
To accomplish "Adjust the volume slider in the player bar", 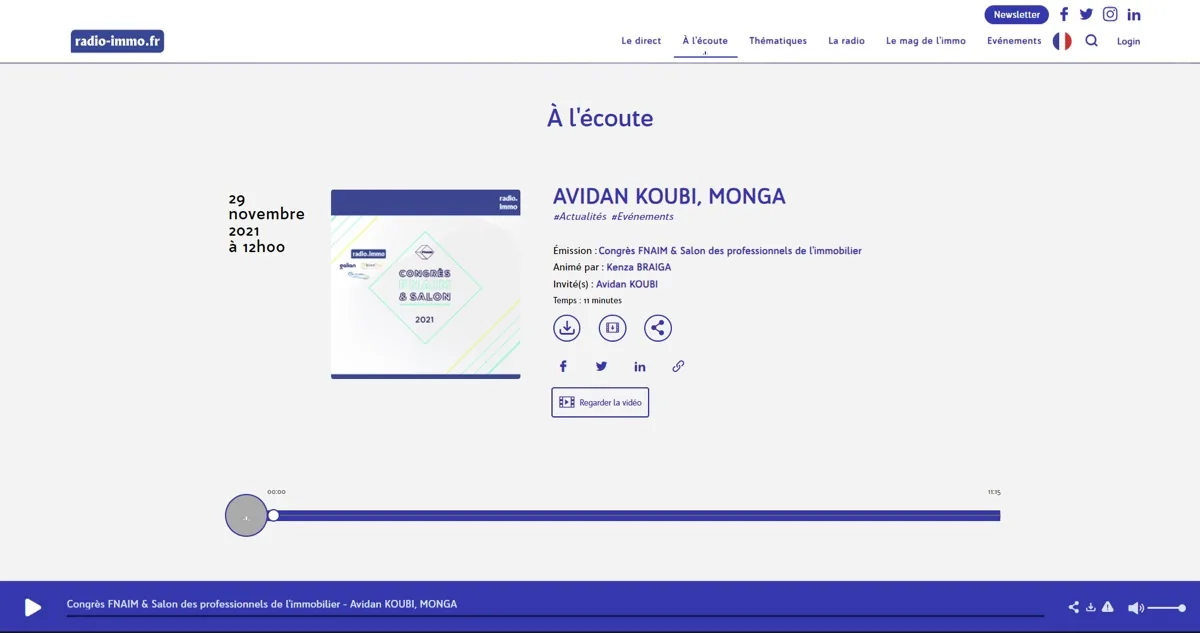I will [x=1167, y=608].
